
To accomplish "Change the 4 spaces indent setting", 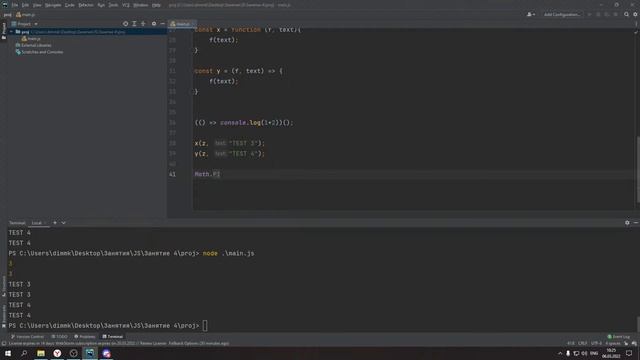I will (x=613, y=344).
